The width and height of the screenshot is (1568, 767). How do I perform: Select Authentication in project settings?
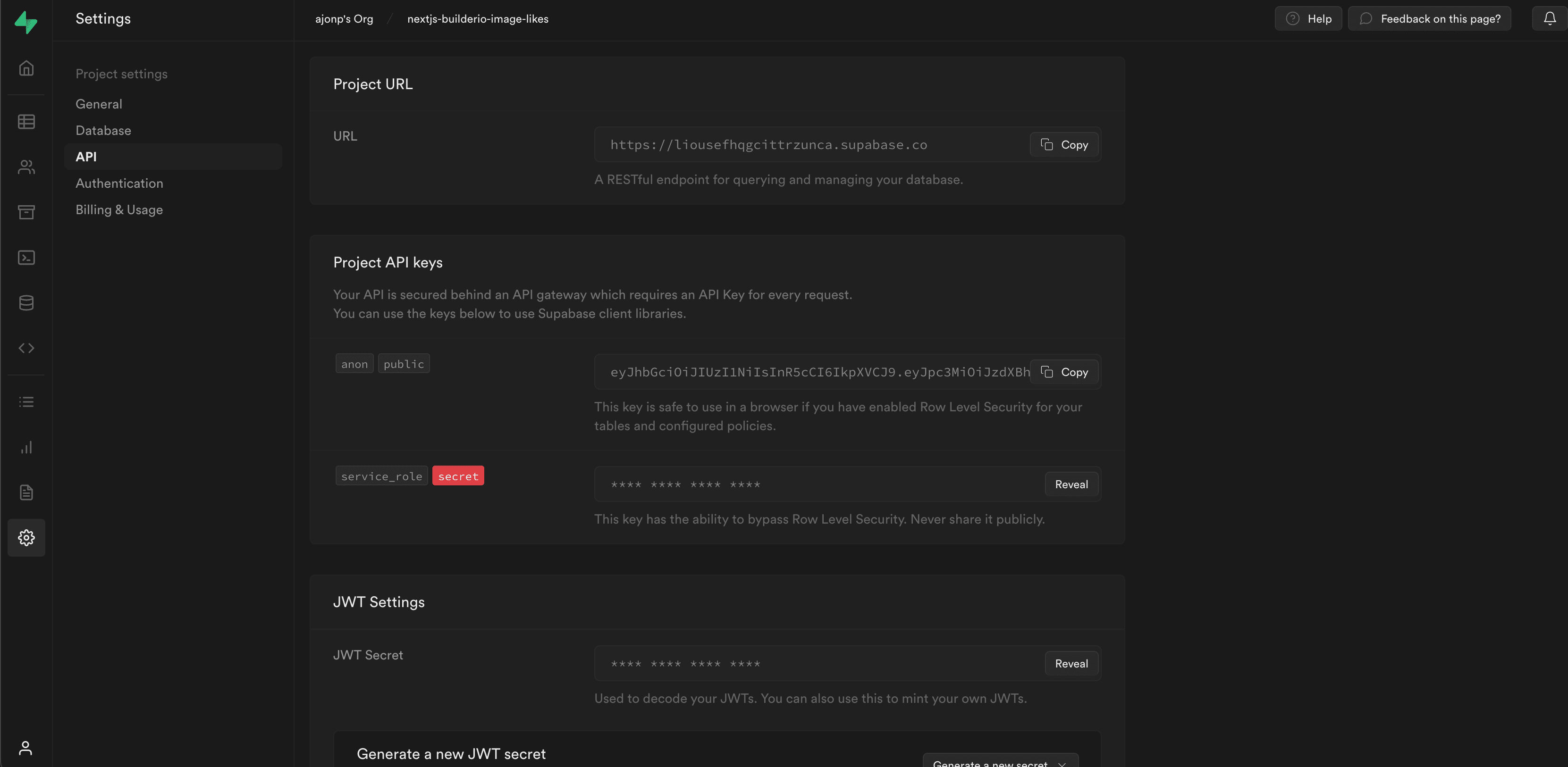tap(119, 183)
